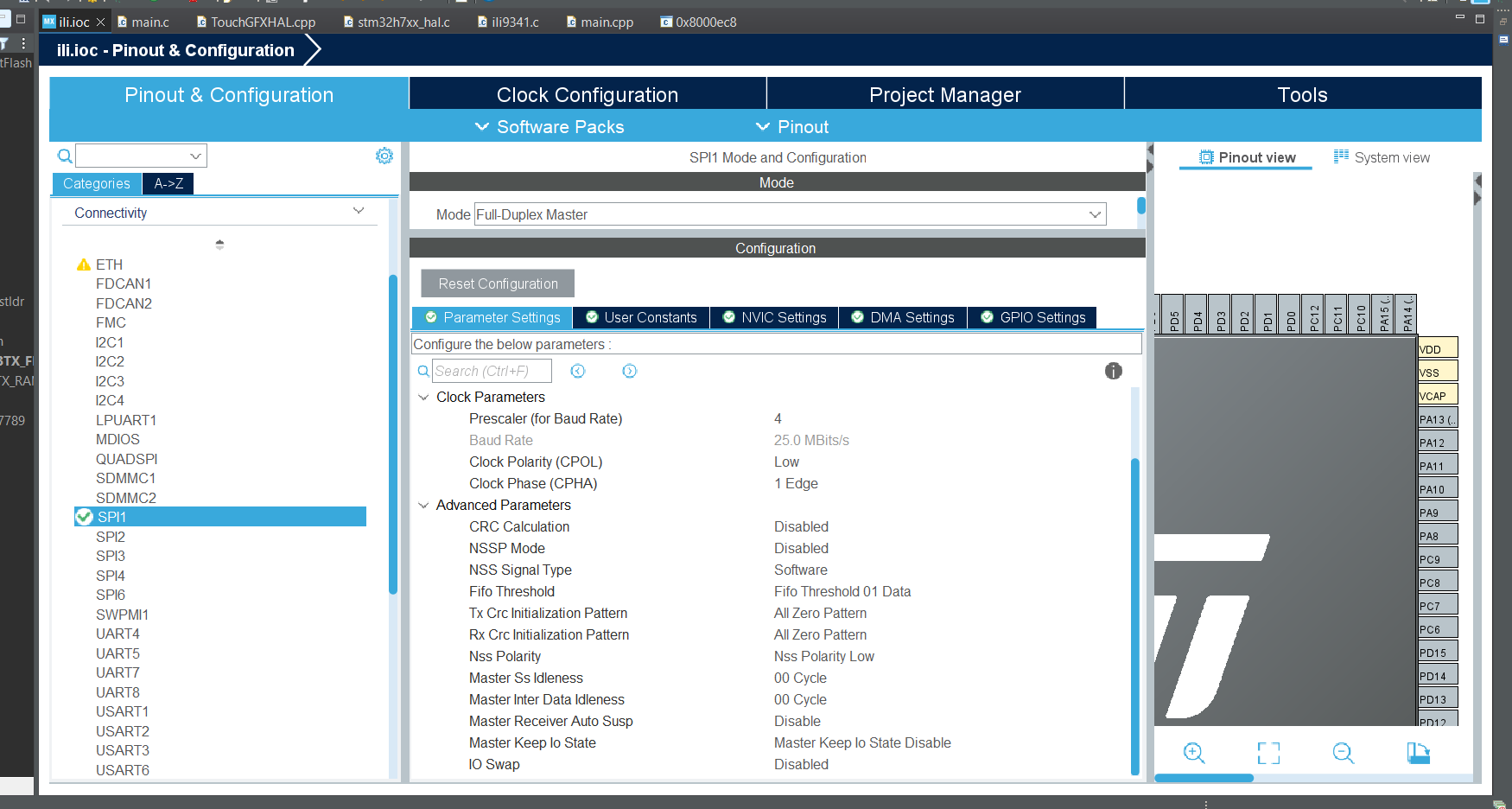Zoom in on the pinout view
The image size is (1512, 809).
(1194, 753)
